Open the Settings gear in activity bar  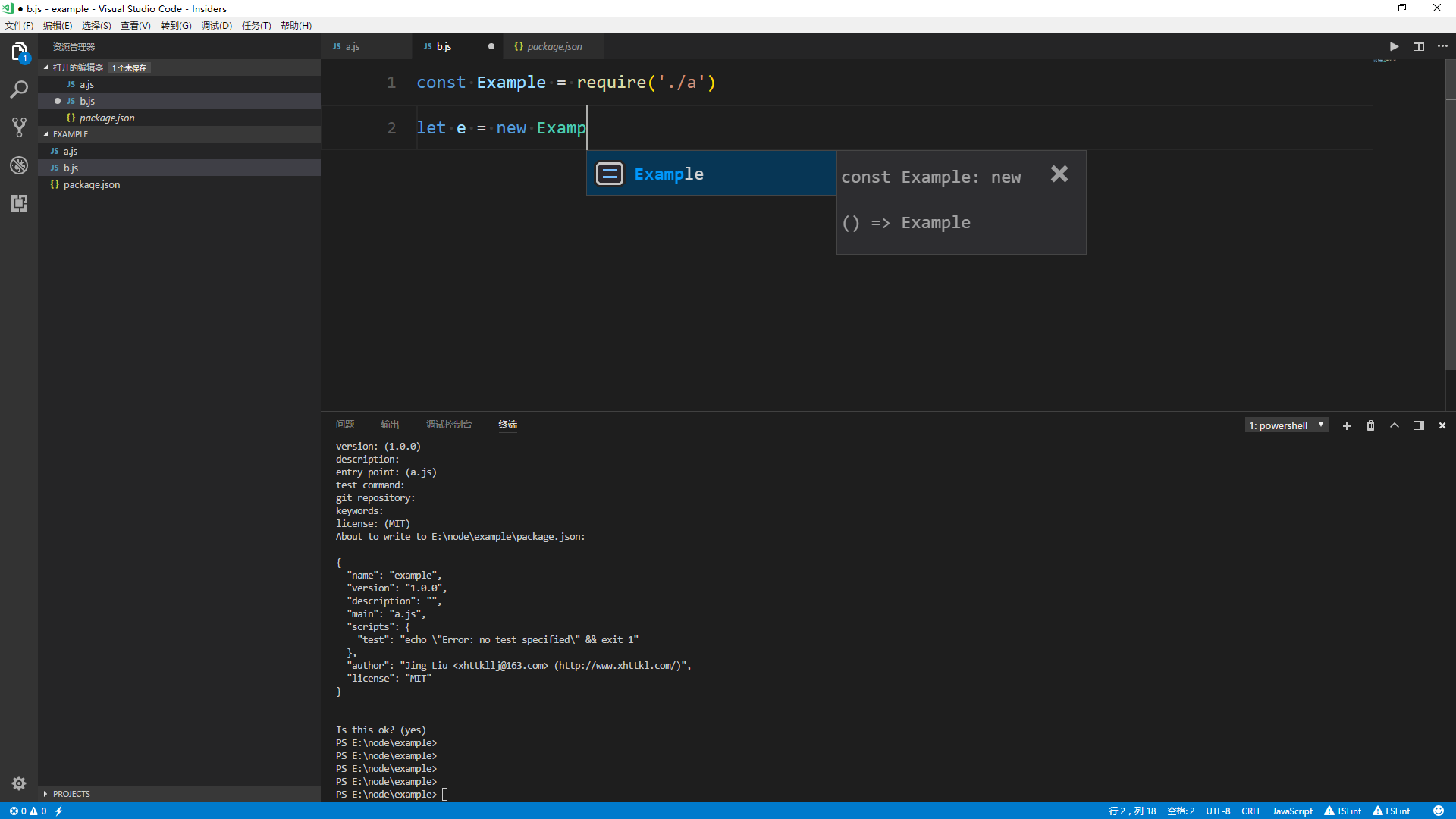tap(18, 783)
